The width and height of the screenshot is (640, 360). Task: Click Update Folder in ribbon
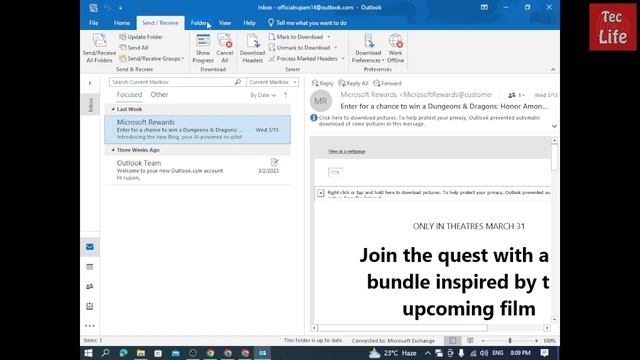141,37
